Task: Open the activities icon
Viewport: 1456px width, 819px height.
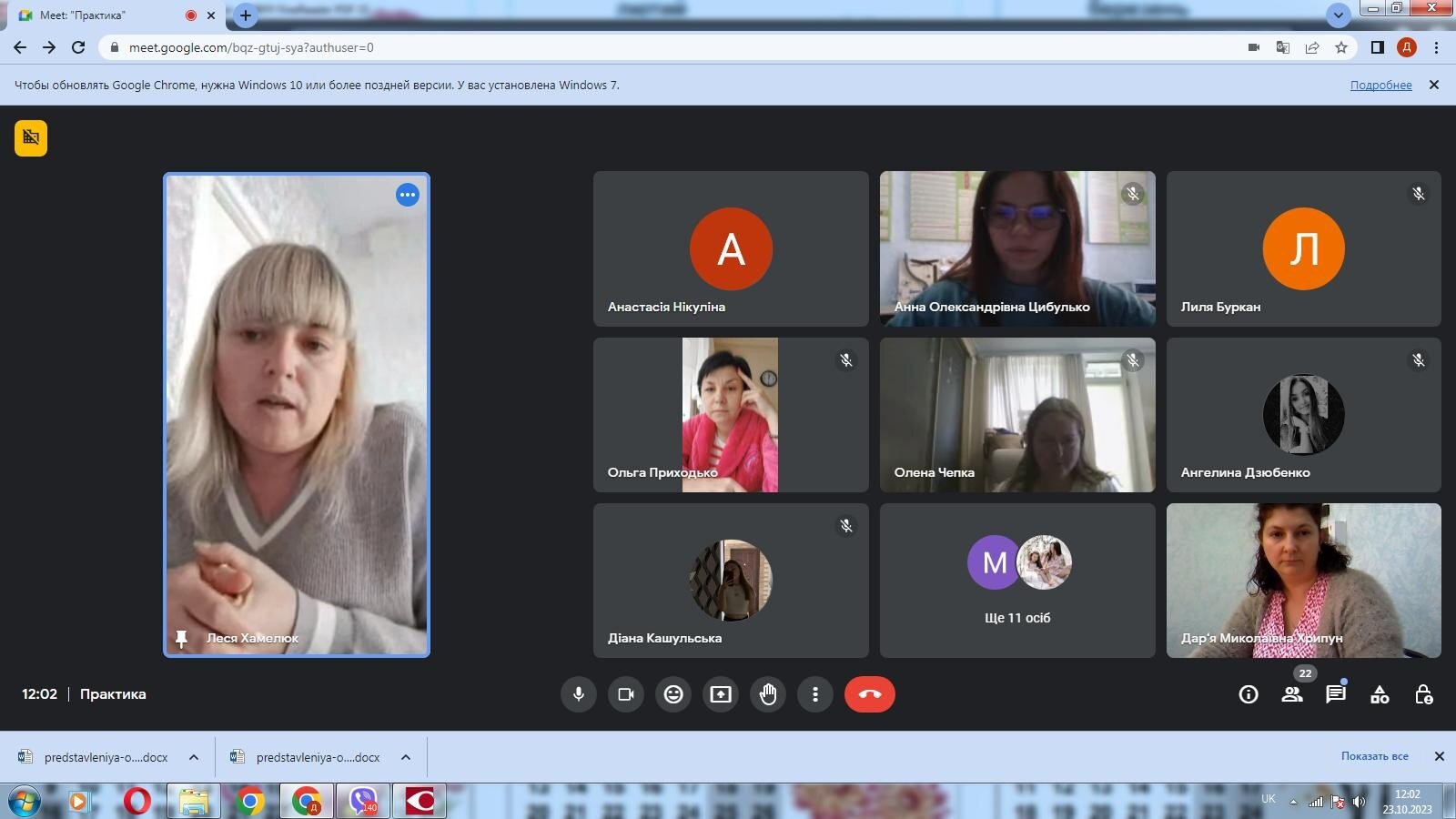Action: (1380, 694)
